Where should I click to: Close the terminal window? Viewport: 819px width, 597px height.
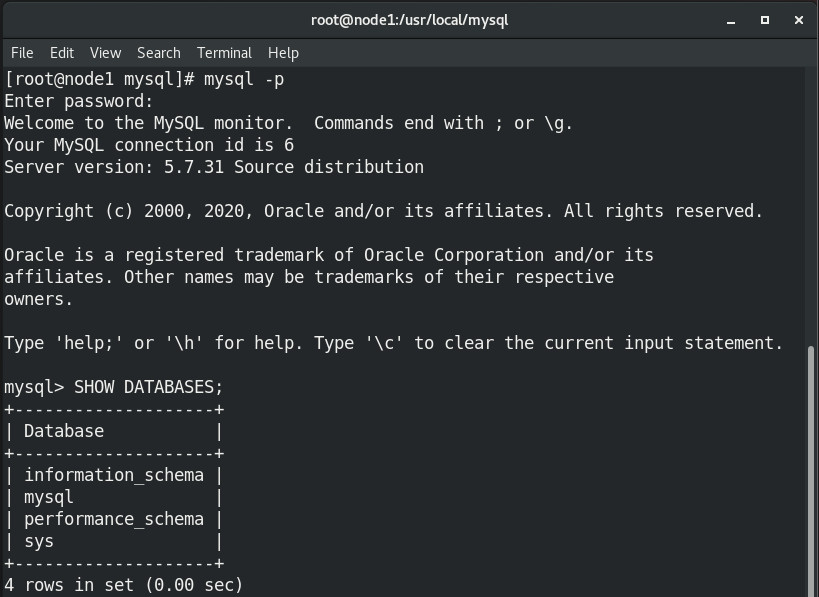click(x=799, y=20)
